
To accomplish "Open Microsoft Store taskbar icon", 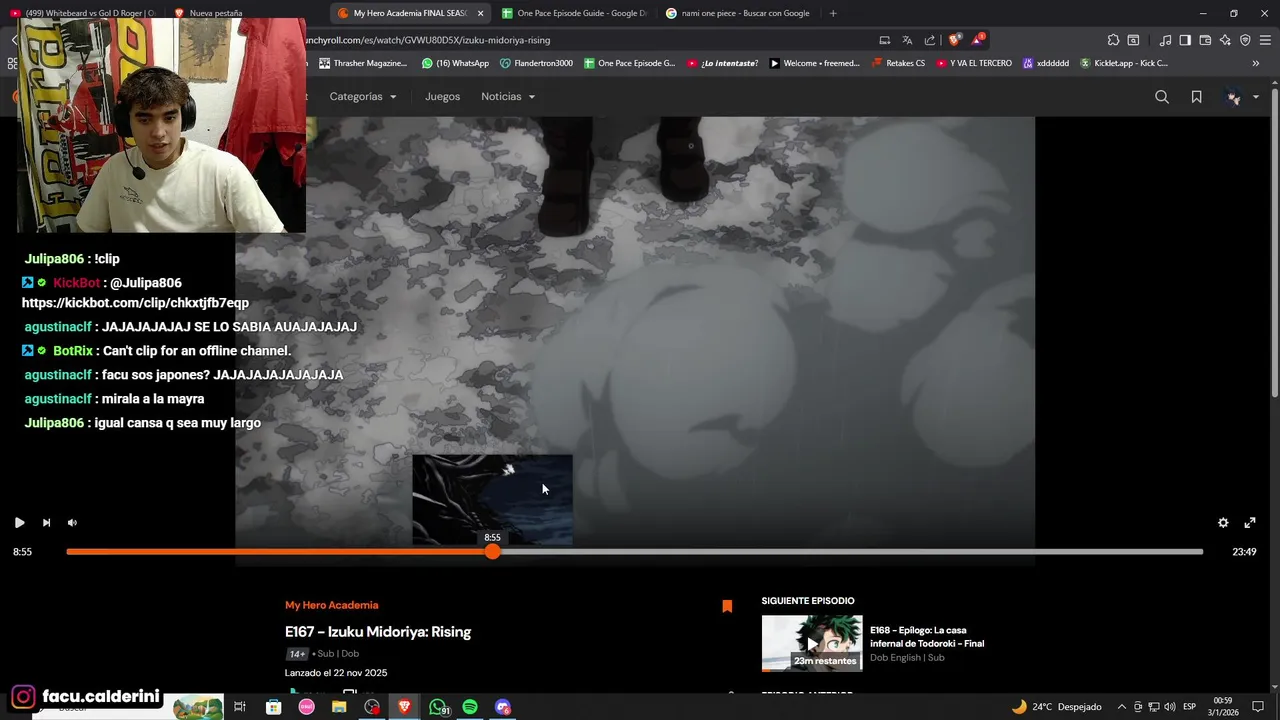I will click(x=273, y=707).
